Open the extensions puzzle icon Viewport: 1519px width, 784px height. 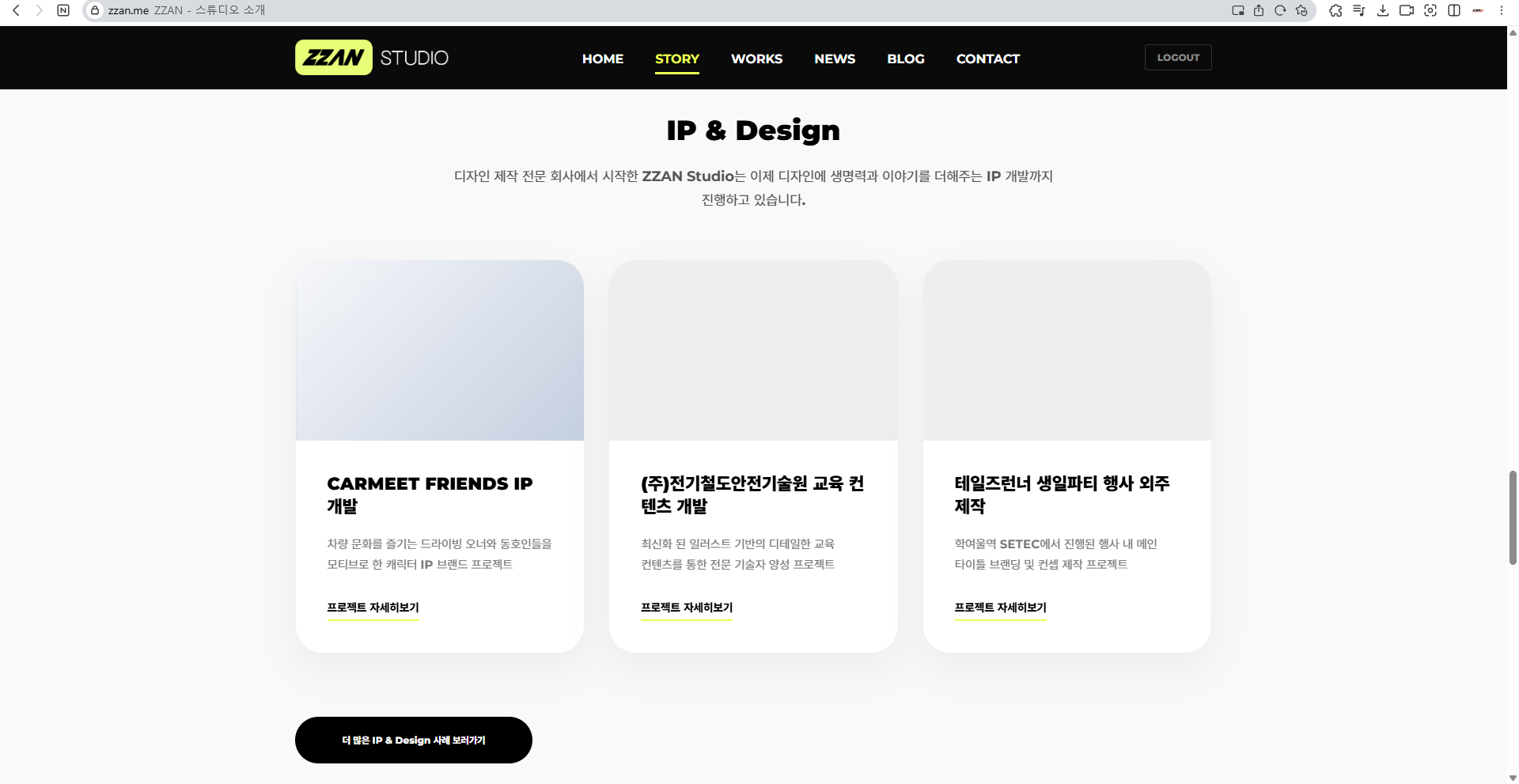click(x=1335, y=10)
